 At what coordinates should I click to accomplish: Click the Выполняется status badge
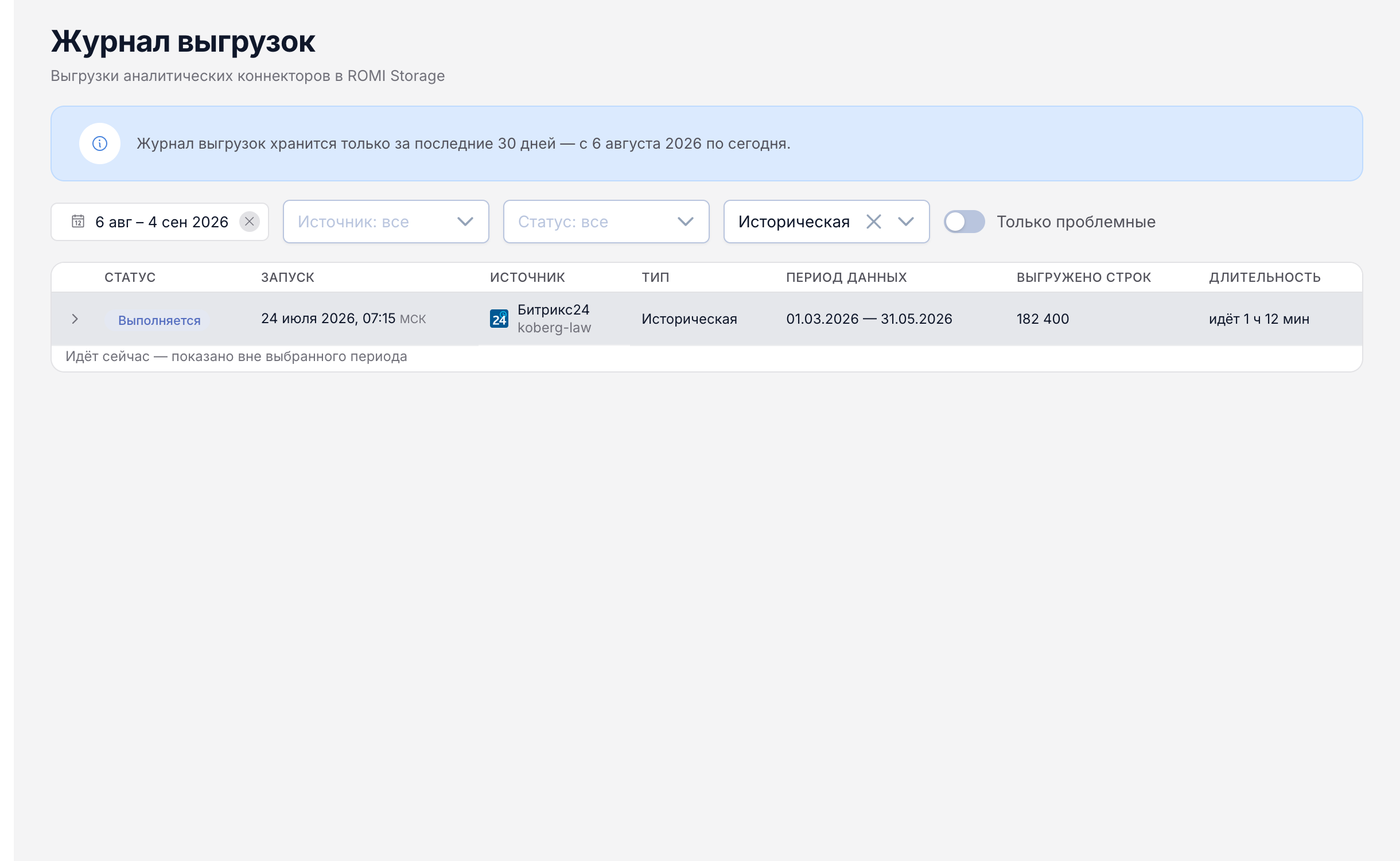tap(160, 320)
